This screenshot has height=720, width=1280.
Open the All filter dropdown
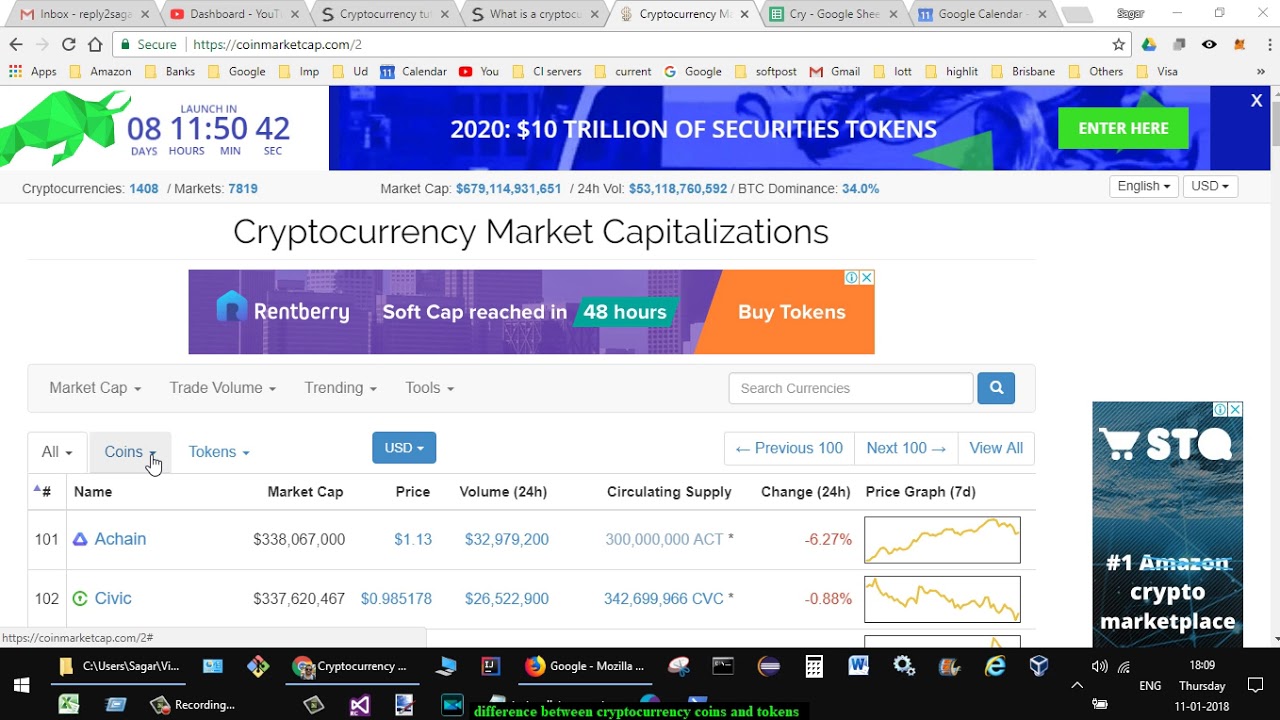(x=57, y=452)
